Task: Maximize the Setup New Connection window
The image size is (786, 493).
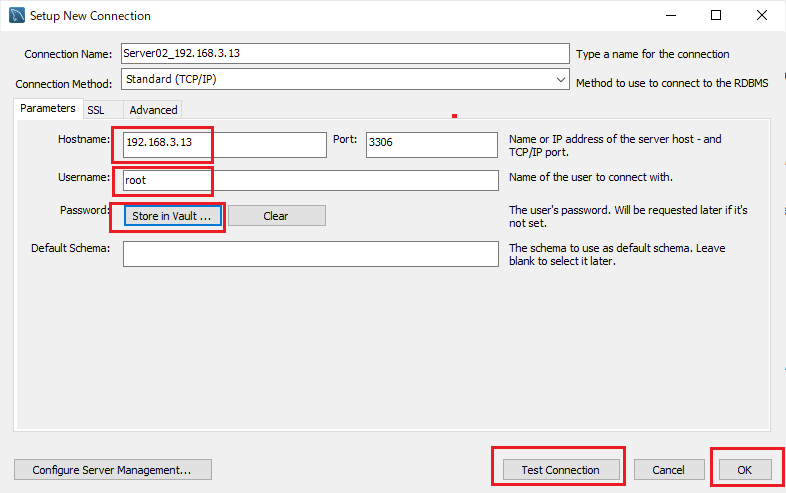Action: [716, 15]
